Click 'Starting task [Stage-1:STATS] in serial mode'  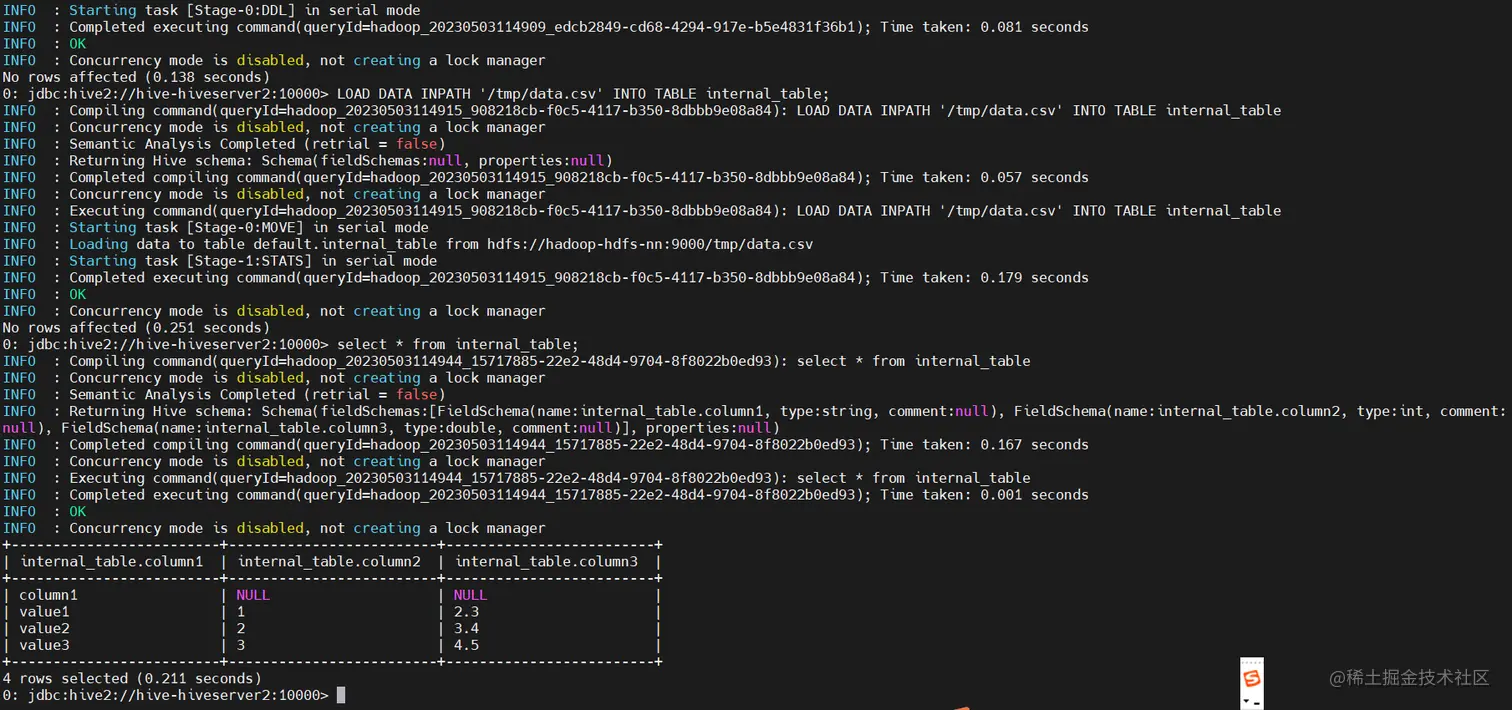253,261
